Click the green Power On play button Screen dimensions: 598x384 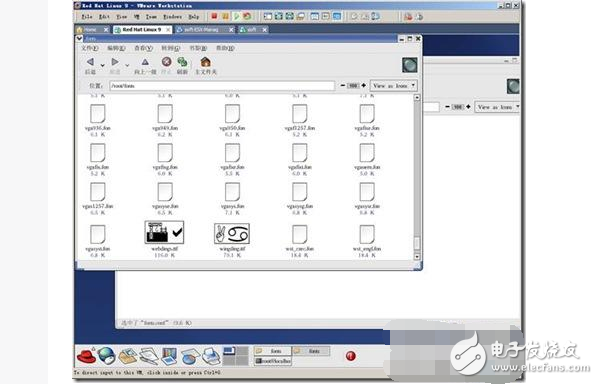pos(236,16)
